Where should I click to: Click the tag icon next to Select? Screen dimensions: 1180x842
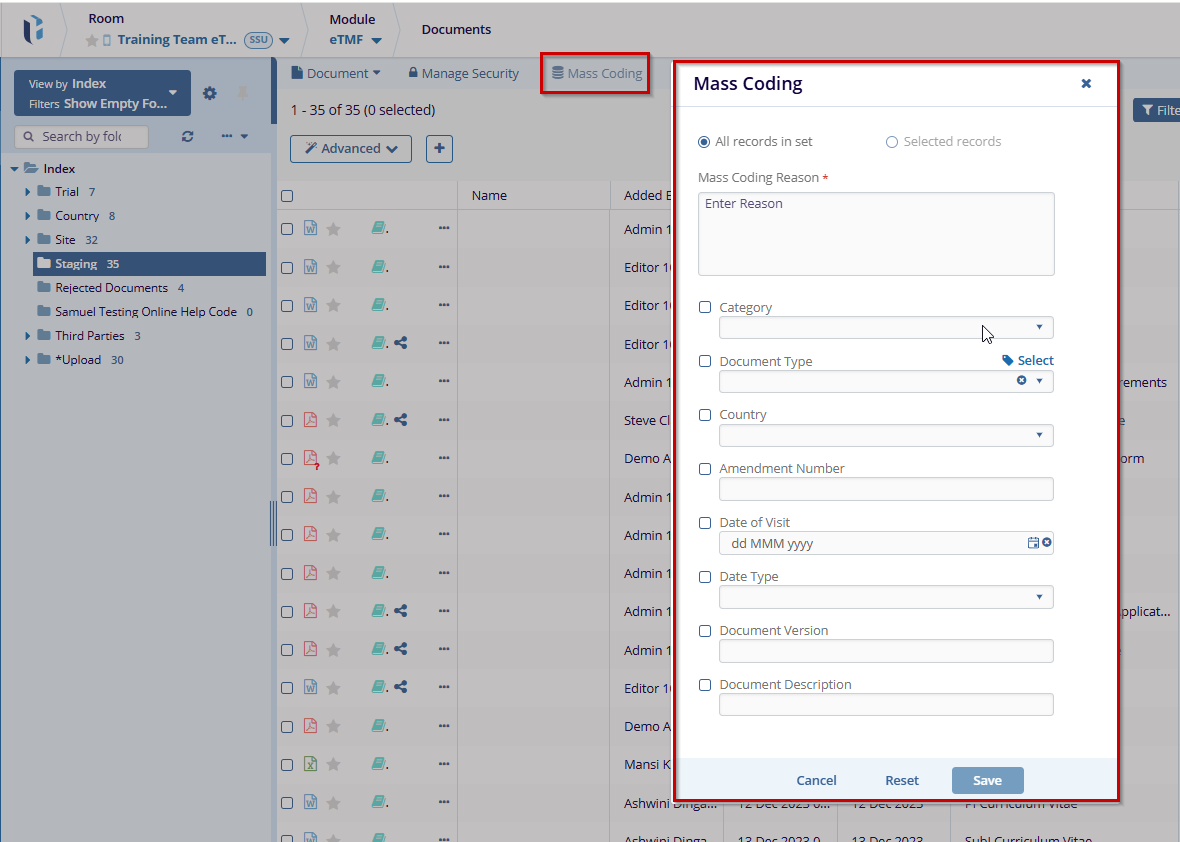pyautogui.click(x=1008, y=361)
